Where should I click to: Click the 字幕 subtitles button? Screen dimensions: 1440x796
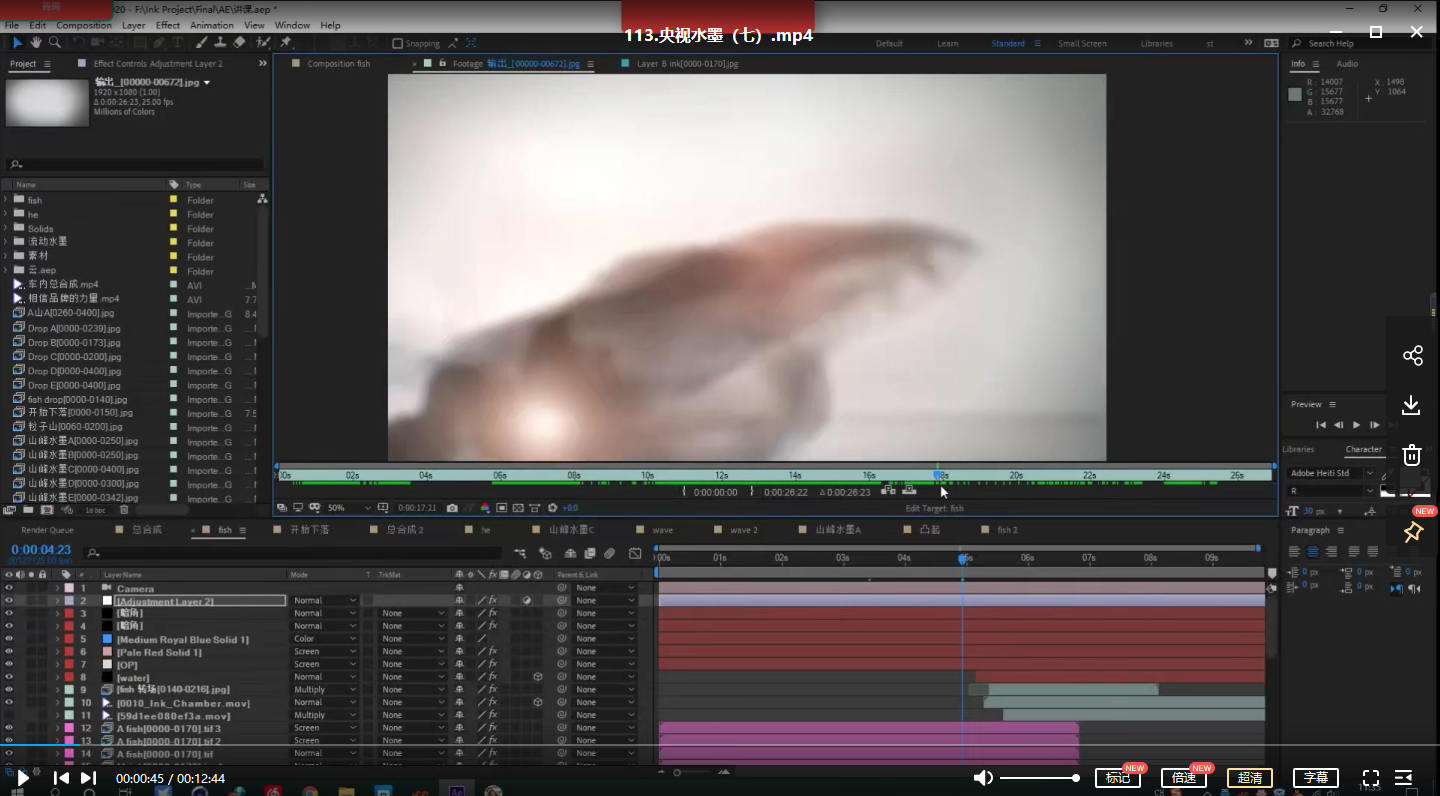(1316, 778)
